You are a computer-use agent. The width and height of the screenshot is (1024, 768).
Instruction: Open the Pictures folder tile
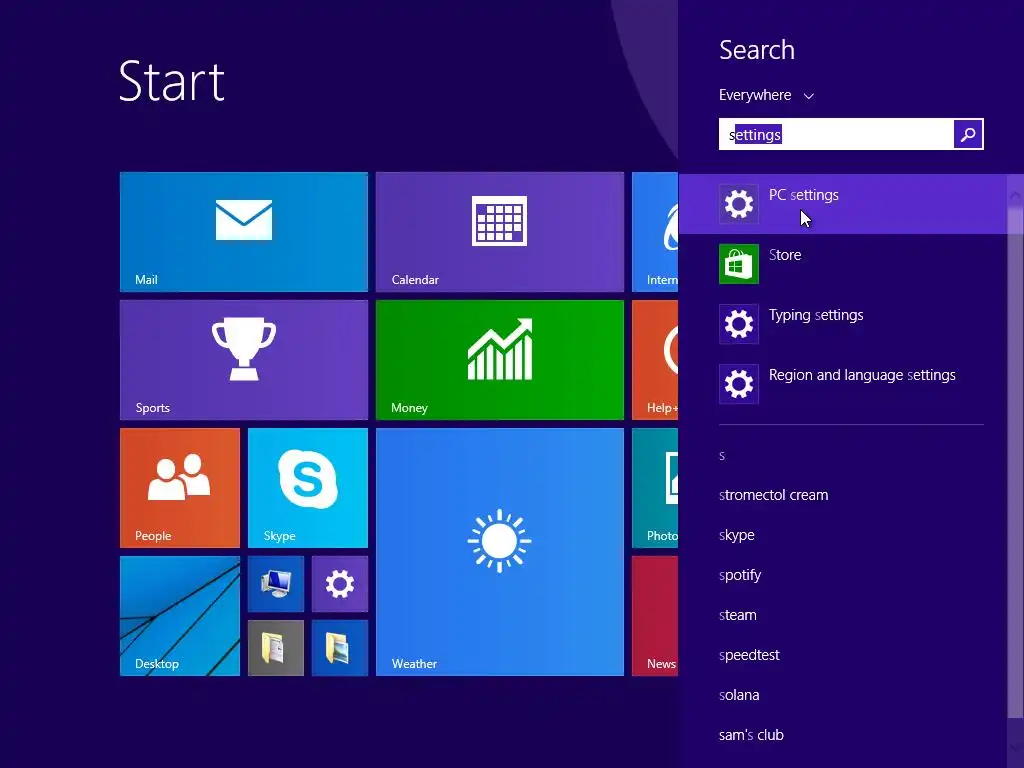click(340, 648)
